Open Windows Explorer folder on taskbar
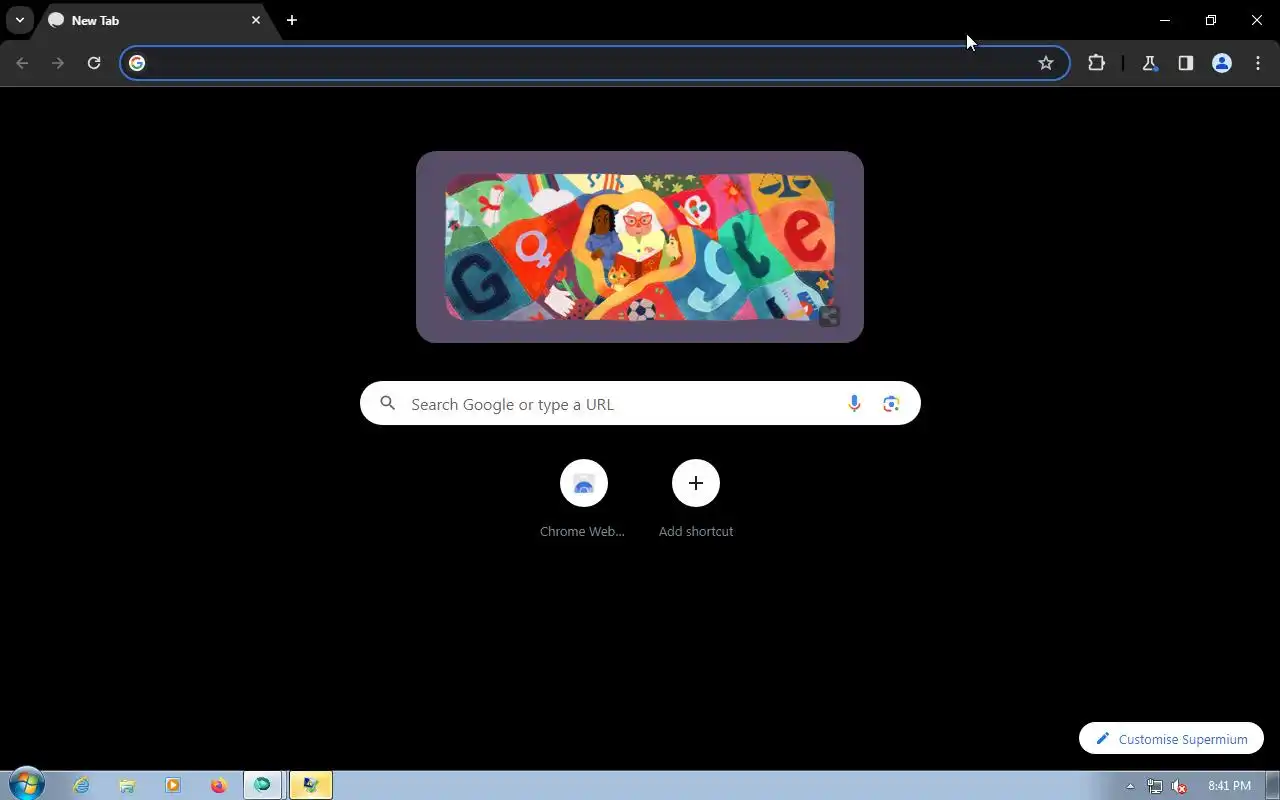Screen dimensions: 1280x800 pyautogui.click(x=127, y=785)
